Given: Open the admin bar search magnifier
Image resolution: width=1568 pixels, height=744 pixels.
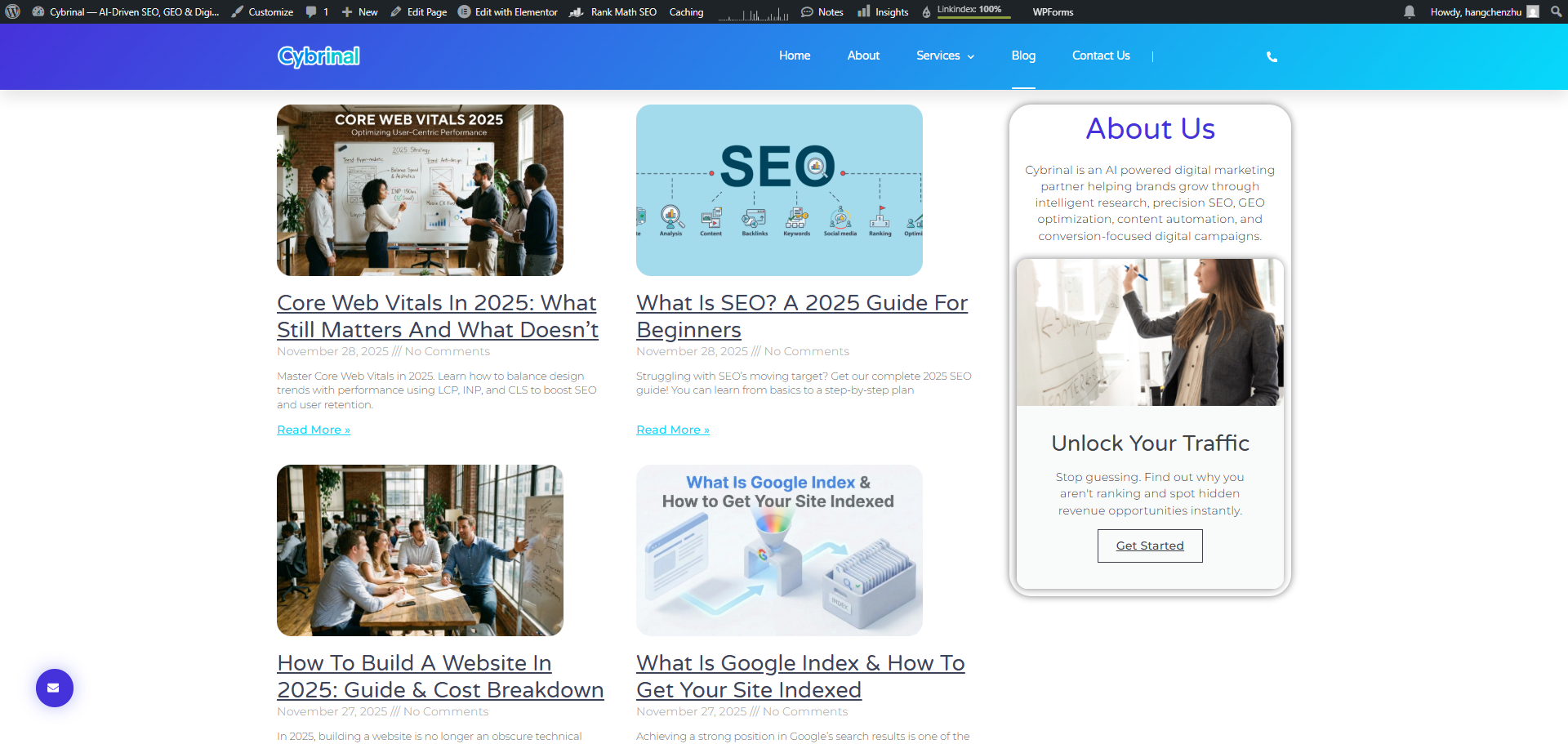Looking at the screenshot, I should [1557, 11].
